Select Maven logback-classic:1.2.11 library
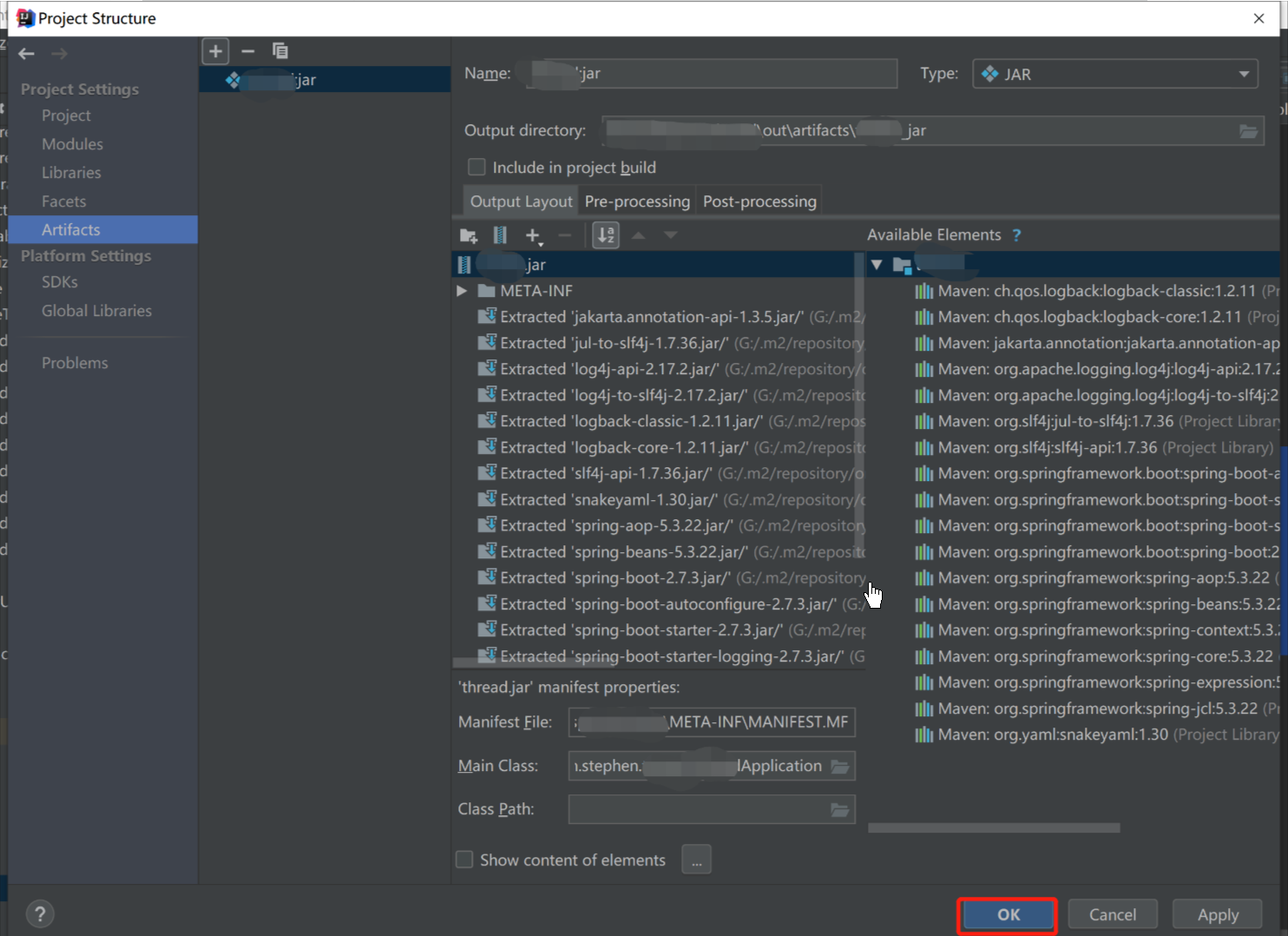The width and height of the screenshot is (1288, 936). [x=1096, y=291]
